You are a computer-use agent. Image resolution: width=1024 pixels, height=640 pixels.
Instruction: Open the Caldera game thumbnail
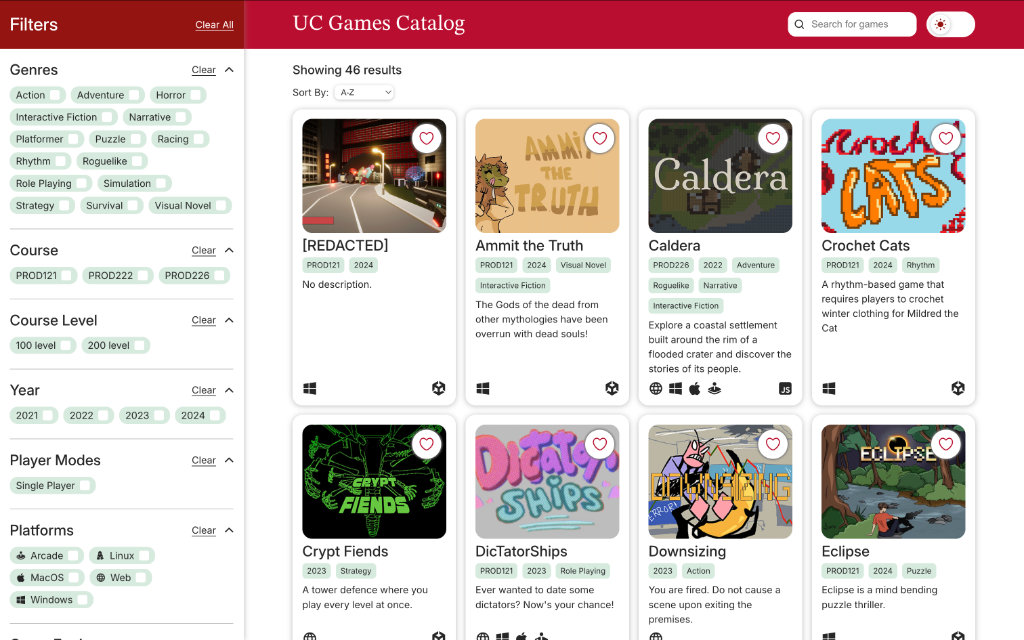click(x=720, y=176)
